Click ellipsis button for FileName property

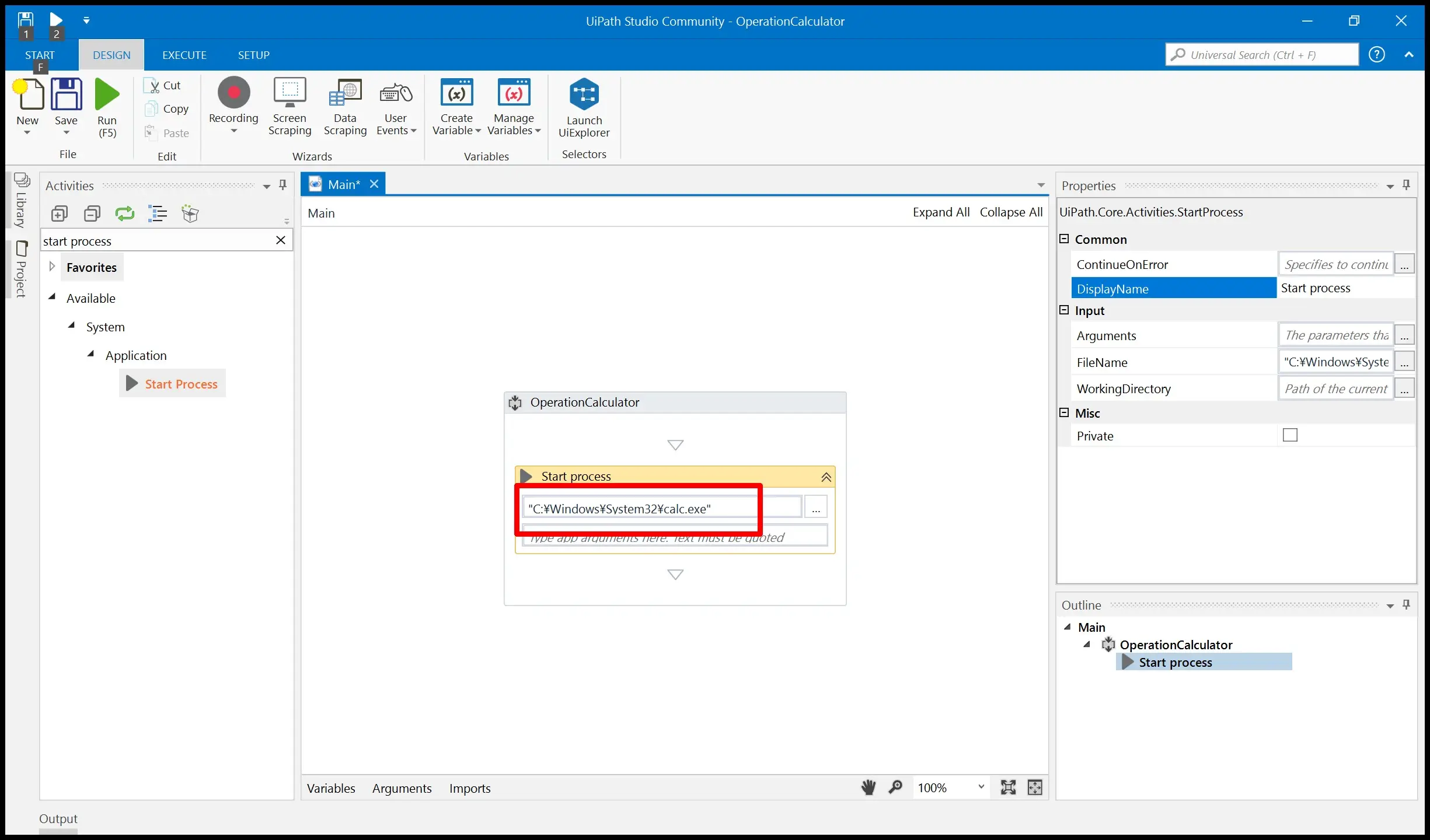[1404, 362]
